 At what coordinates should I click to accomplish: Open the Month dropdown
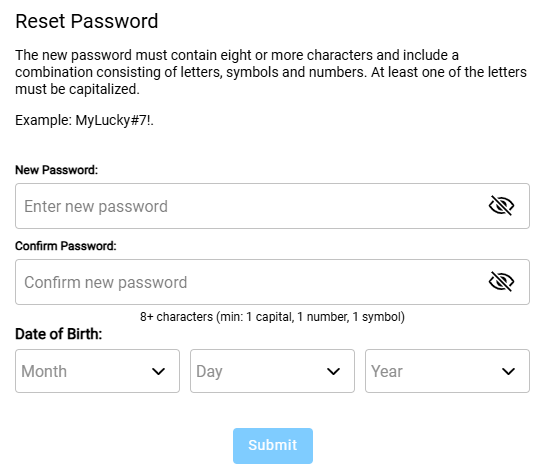coord(97,371)
